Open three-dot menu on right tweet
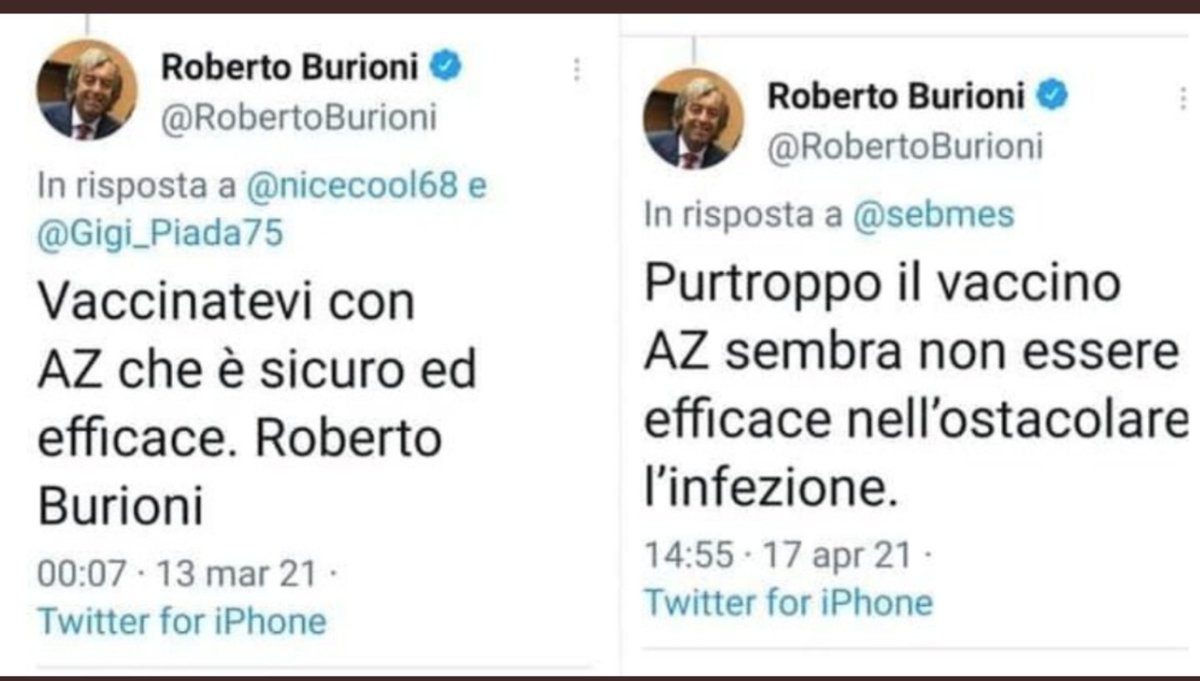 1183,97
